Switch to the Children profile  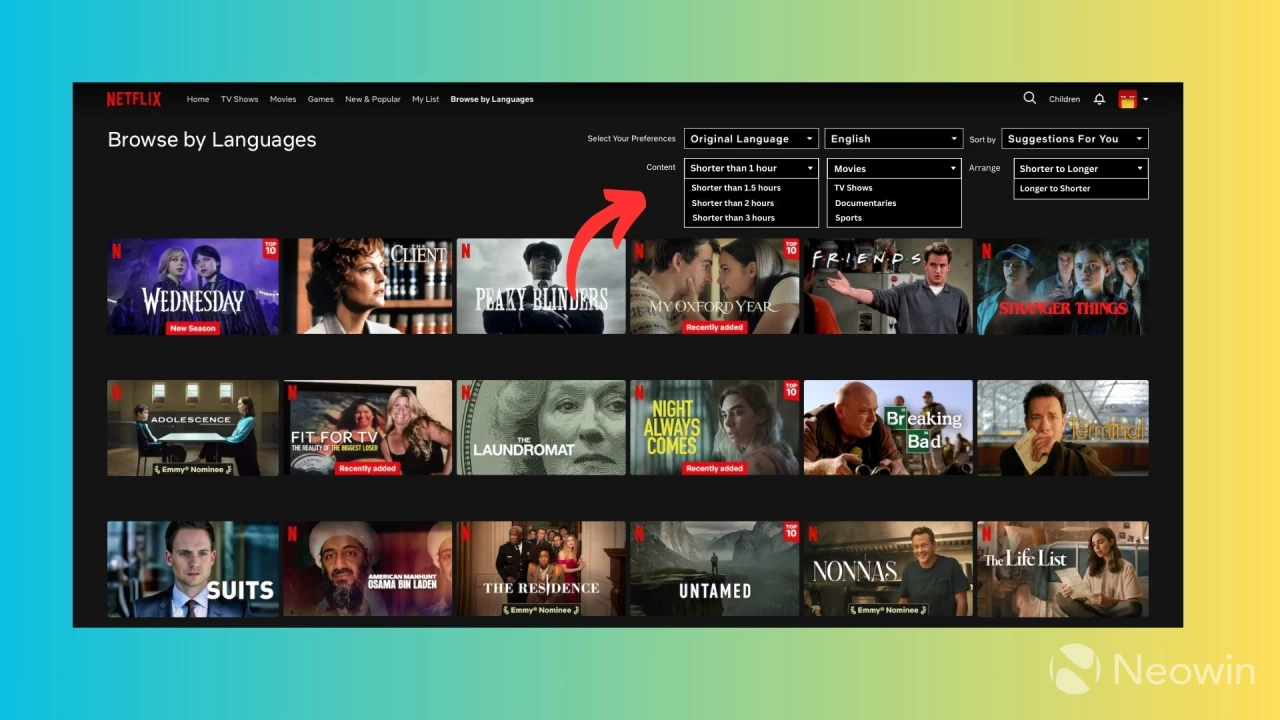pos(1064,98)
